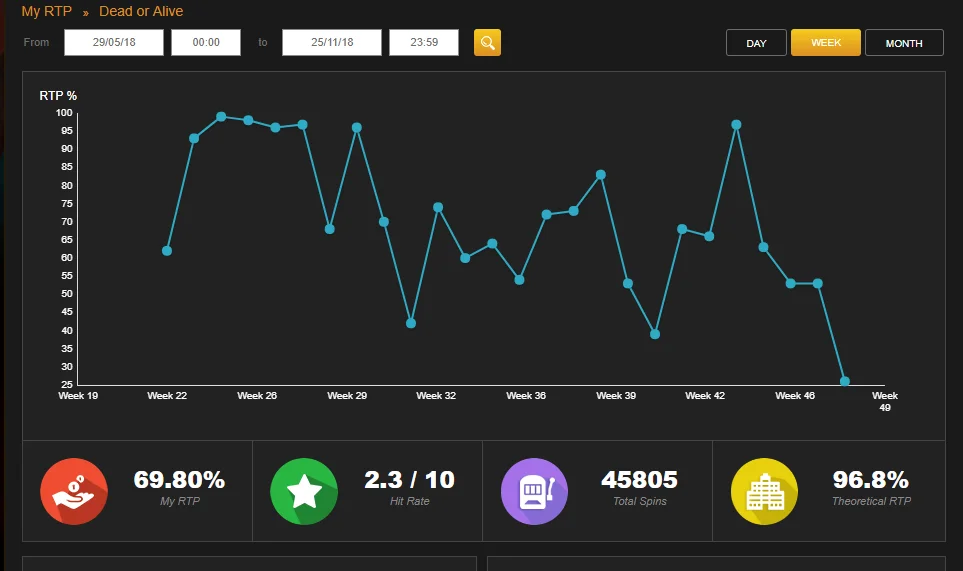
Task: Click the yellow building Theoretical RTP icon
Action: pos(765,491)
